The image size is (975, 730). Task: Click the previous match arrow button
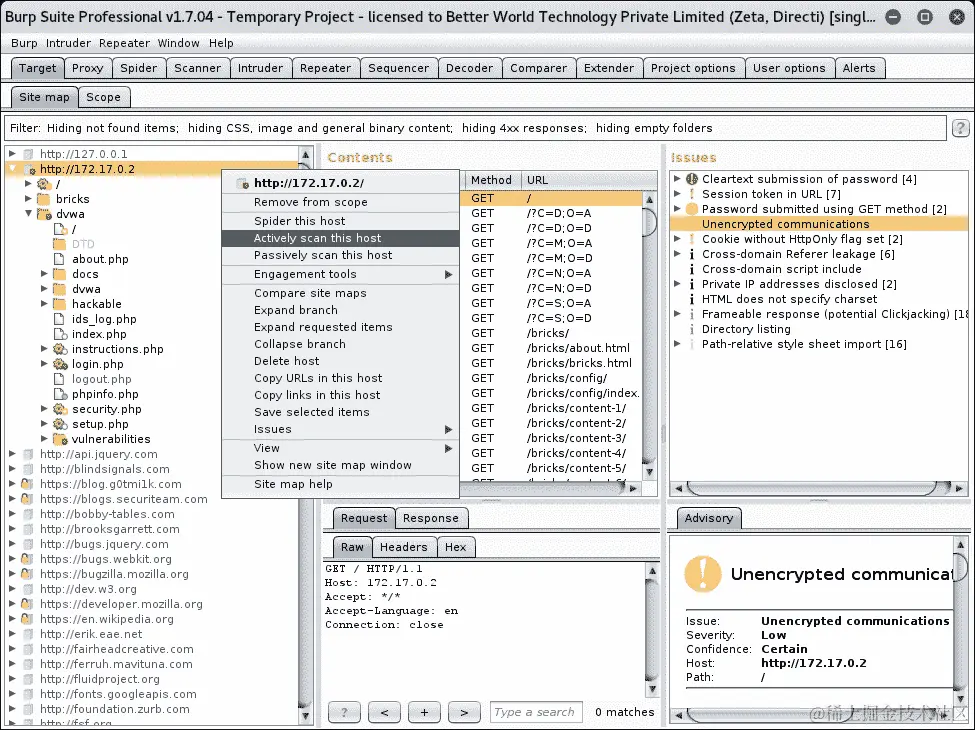click(x=384, y=713)
